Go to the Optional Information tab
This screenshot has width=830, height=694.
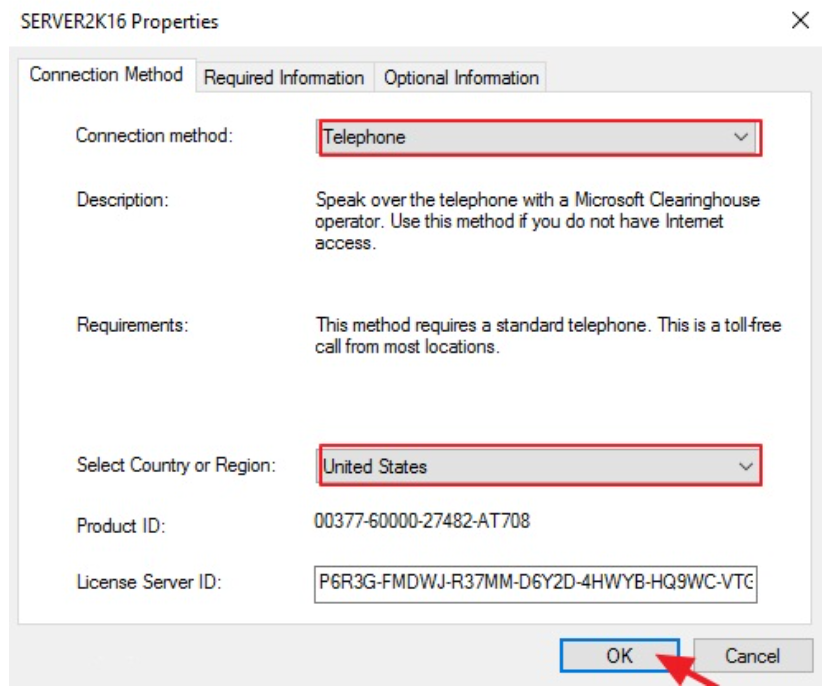[461, 77]
